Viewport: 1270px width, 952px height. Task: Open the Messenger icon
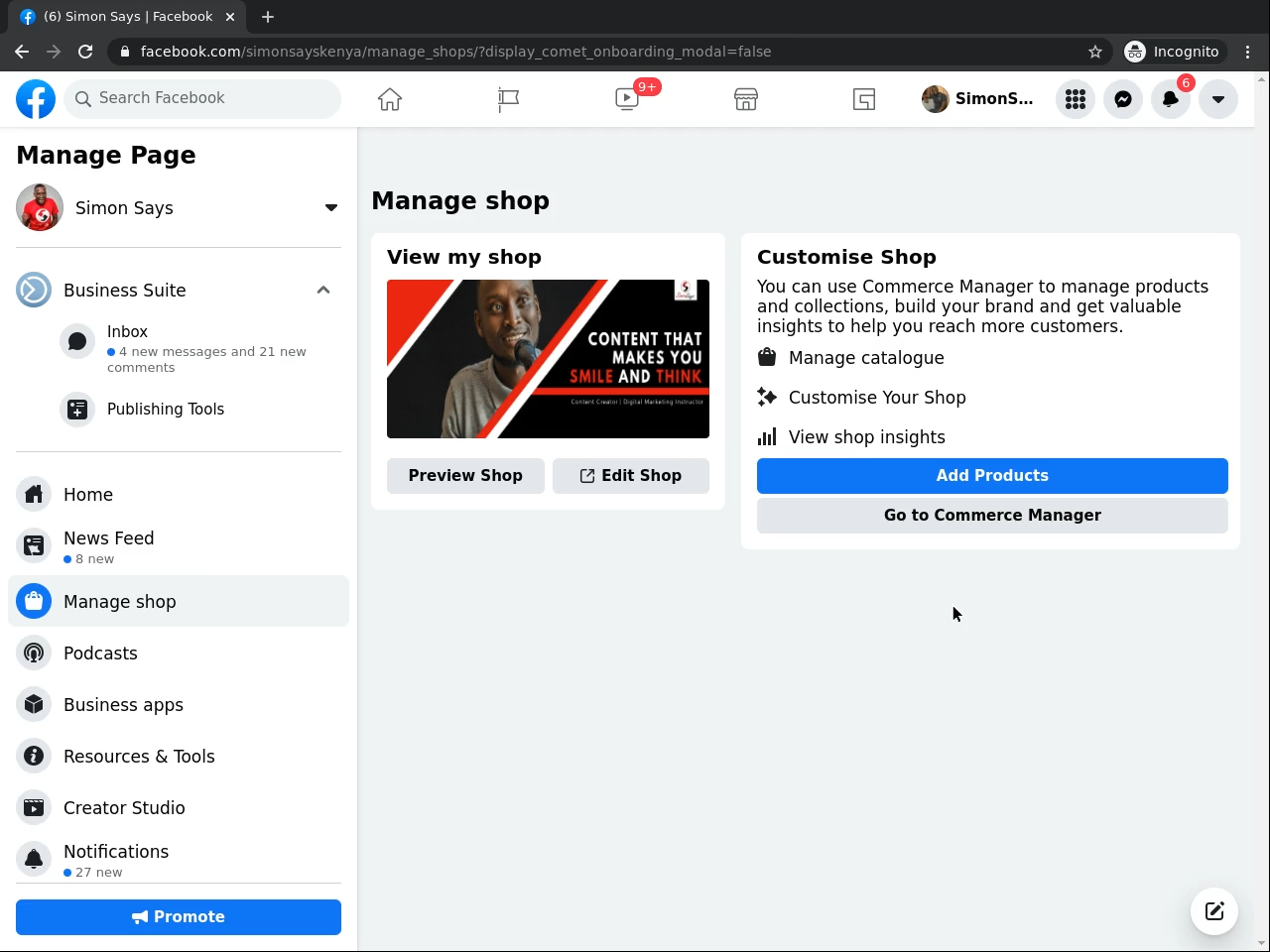(1123, 99)
